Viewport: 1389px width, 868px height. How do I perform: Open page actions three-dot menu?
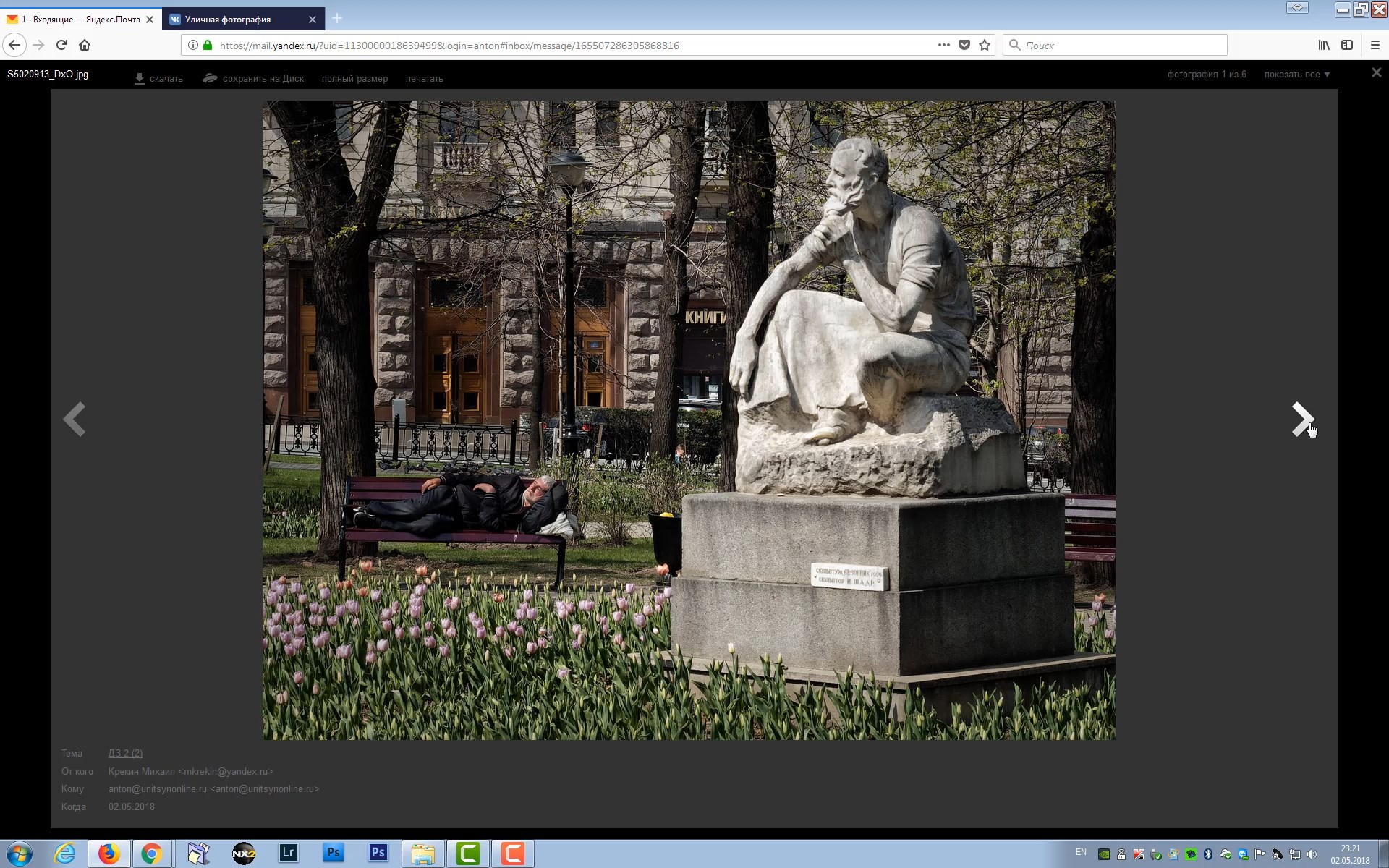[943, 45]
